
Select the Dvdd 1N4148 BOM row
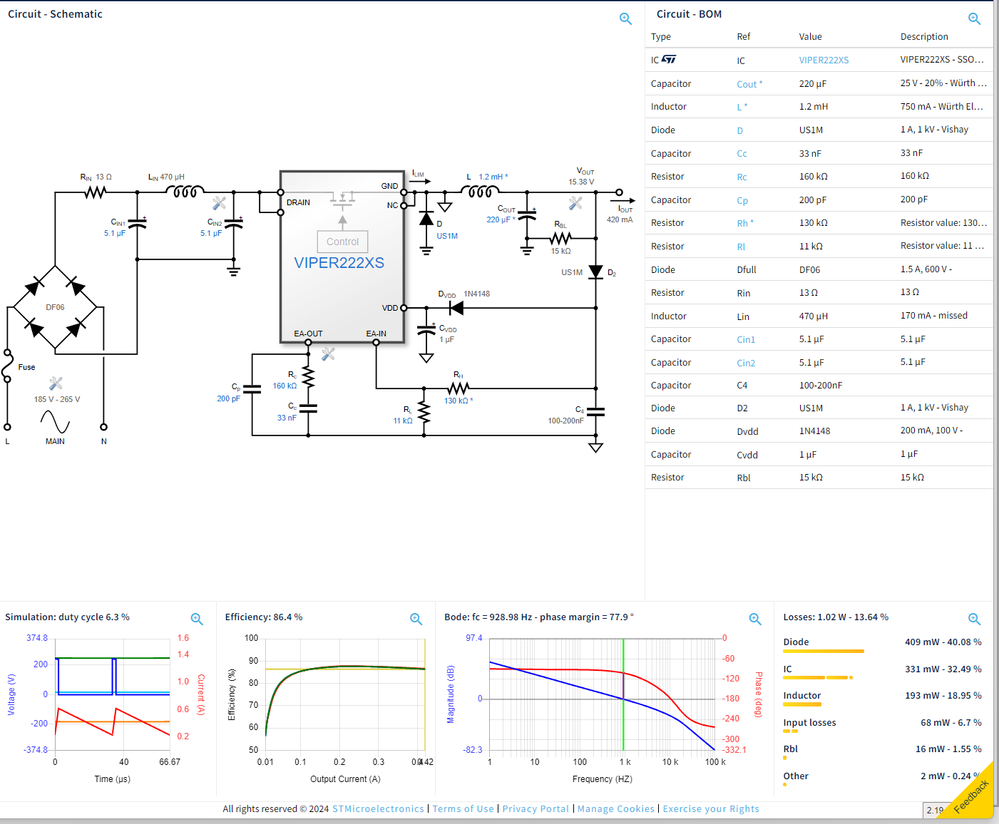(x=819, y=431)
